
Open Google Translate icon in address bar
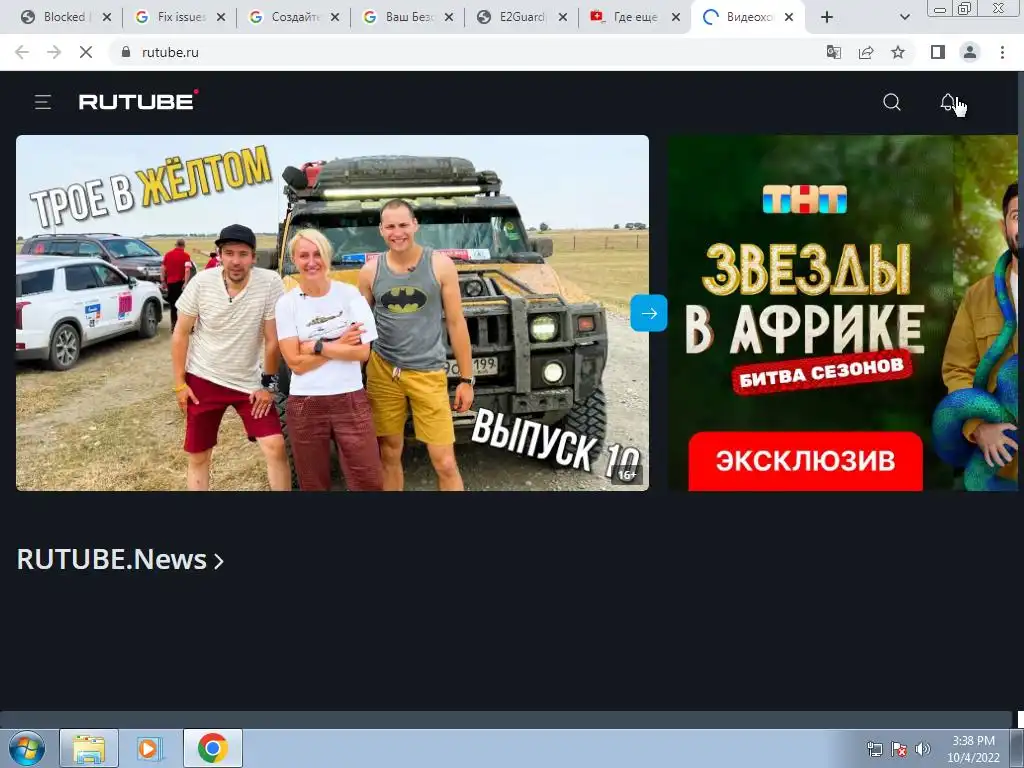coord(834,52)
